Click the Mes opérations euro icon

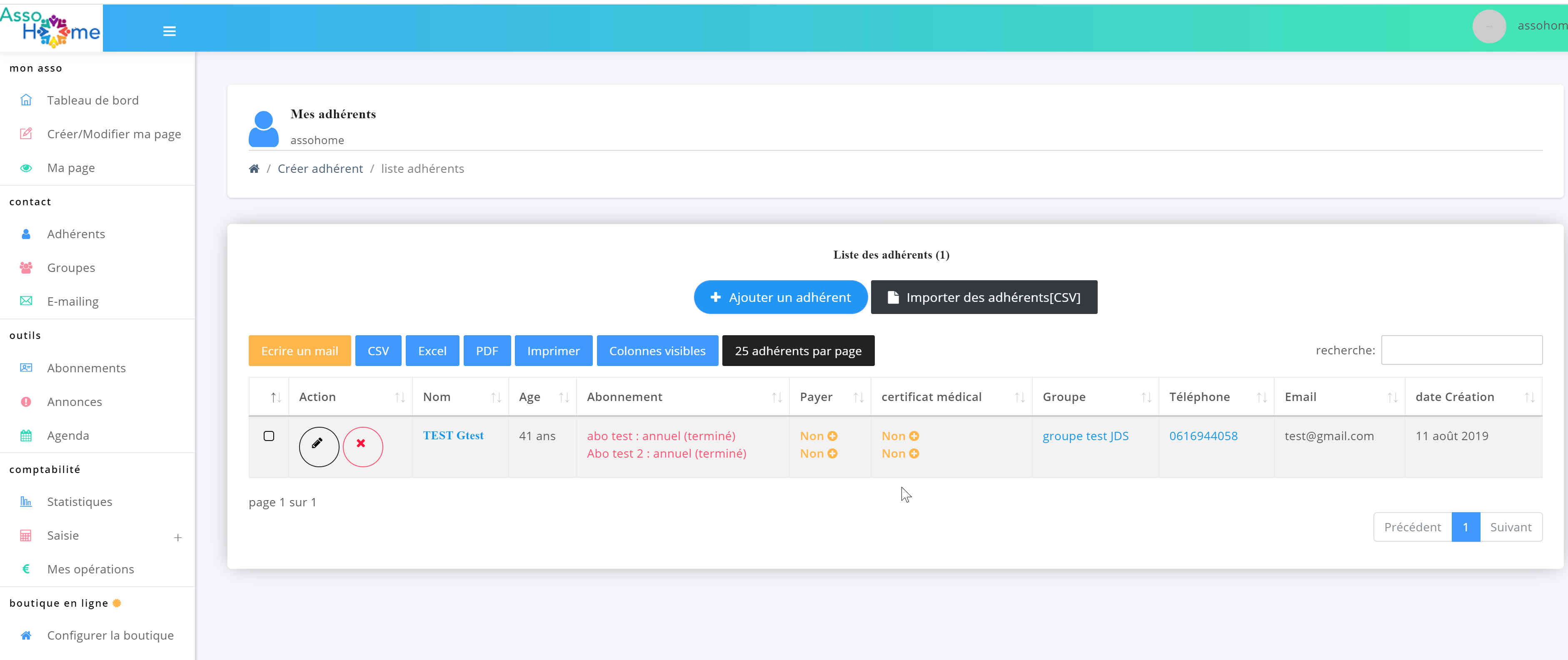click(25, 569)
